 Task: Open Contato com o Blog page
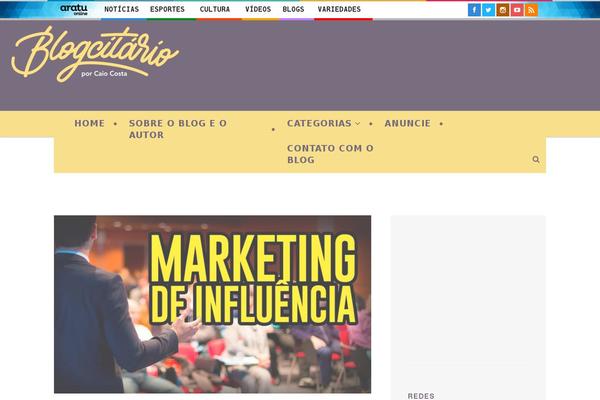click(x=330, y=154)
